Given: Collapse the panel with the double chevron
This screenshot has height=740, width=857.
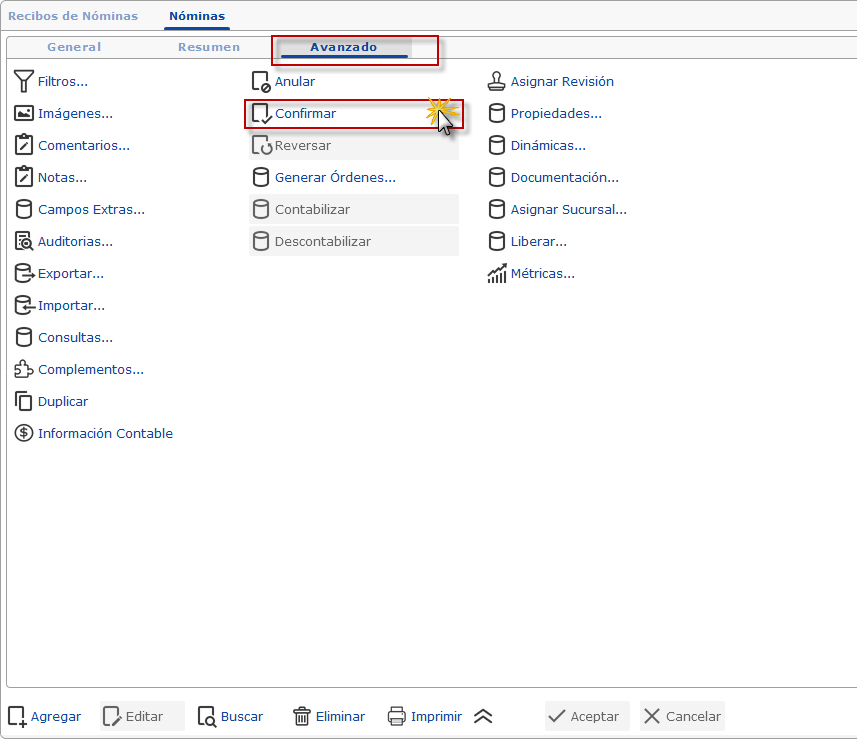Looking at the screenshot, I should 483,716.
